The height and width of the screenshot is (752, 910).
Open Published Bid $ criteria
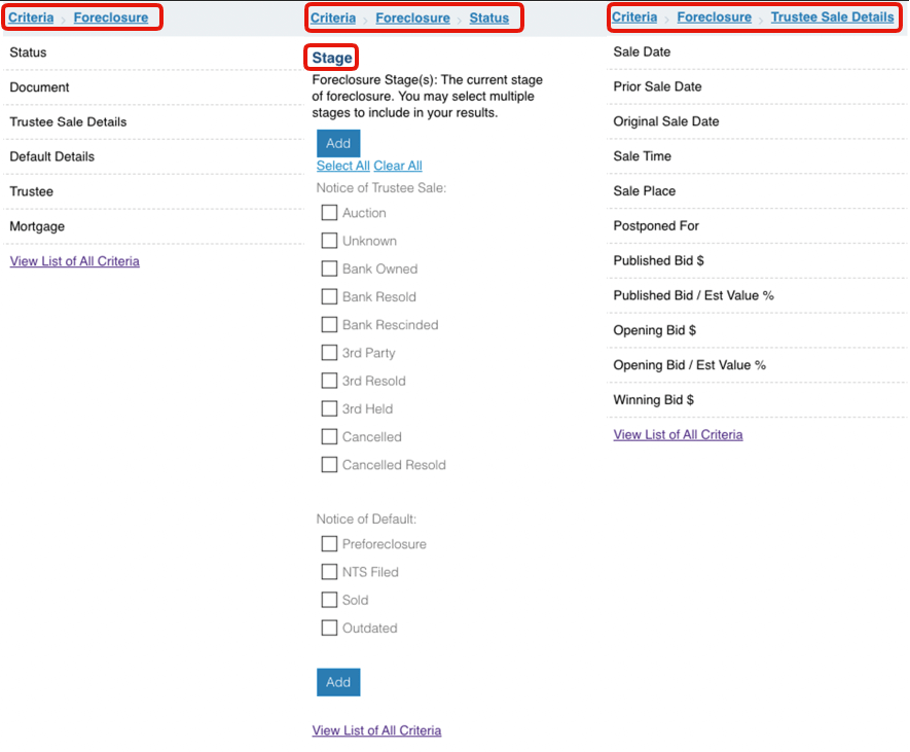pos(658,261)
